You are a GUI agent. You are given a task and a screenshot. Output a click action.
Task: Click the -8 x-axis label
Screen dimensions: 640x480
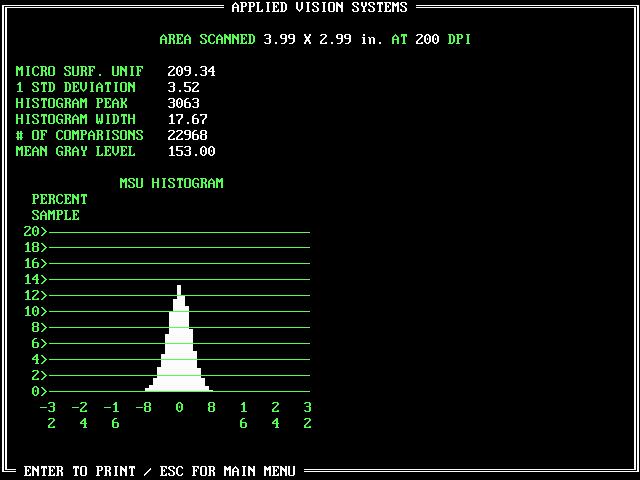(144, 407)
